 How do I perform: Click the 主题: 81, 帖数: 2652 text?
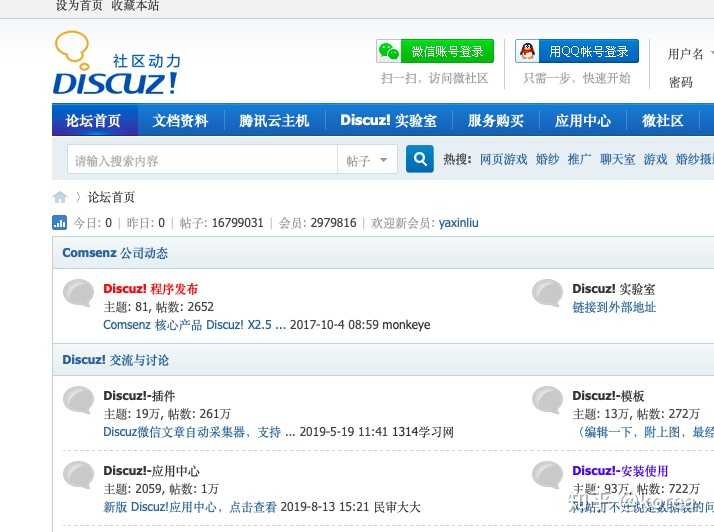point(159,307)
